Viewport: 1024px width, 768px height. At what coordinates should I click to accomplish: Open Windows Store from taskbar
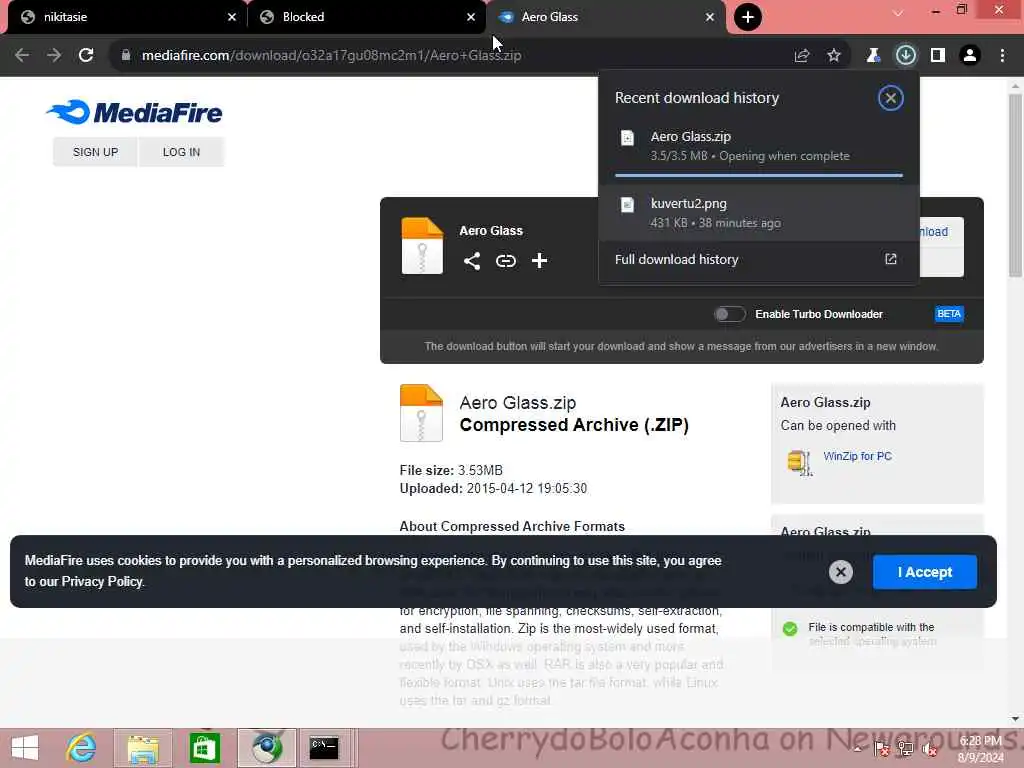pyautogui.click(x=204, y=748)
